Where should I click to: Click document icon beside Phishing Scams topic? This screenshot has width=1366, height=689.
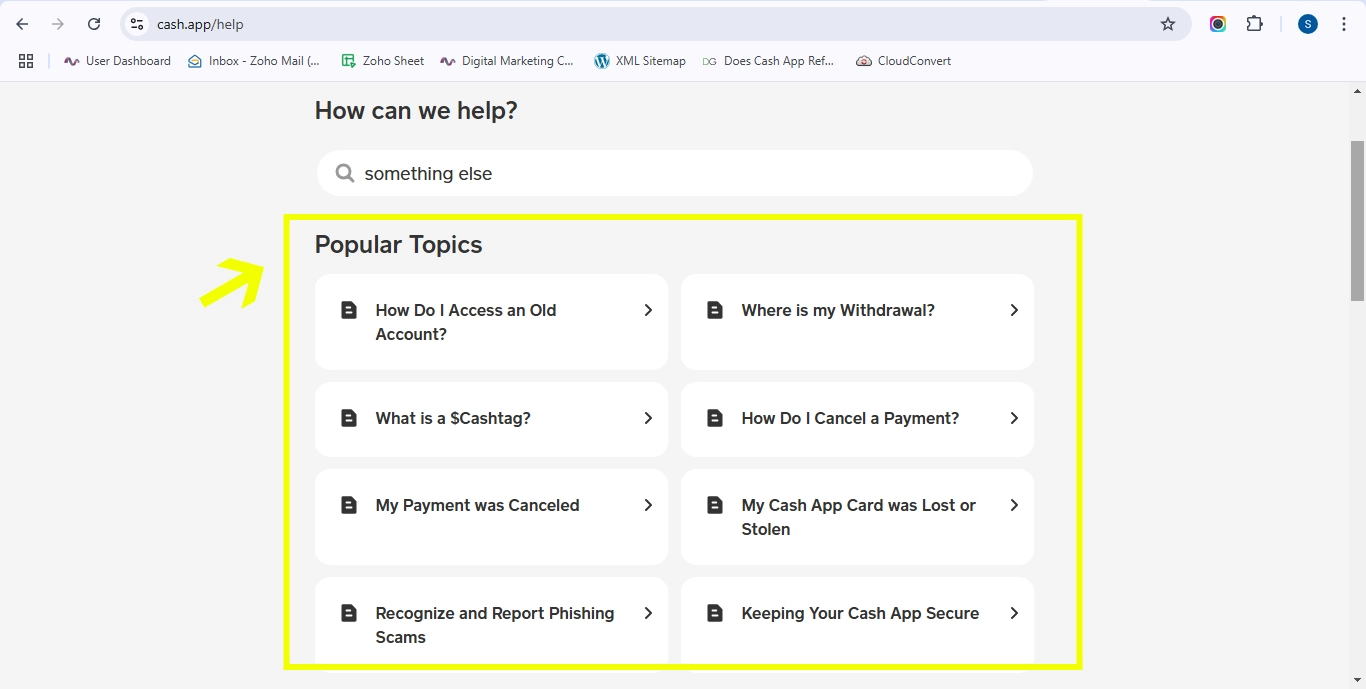(349, 613)
